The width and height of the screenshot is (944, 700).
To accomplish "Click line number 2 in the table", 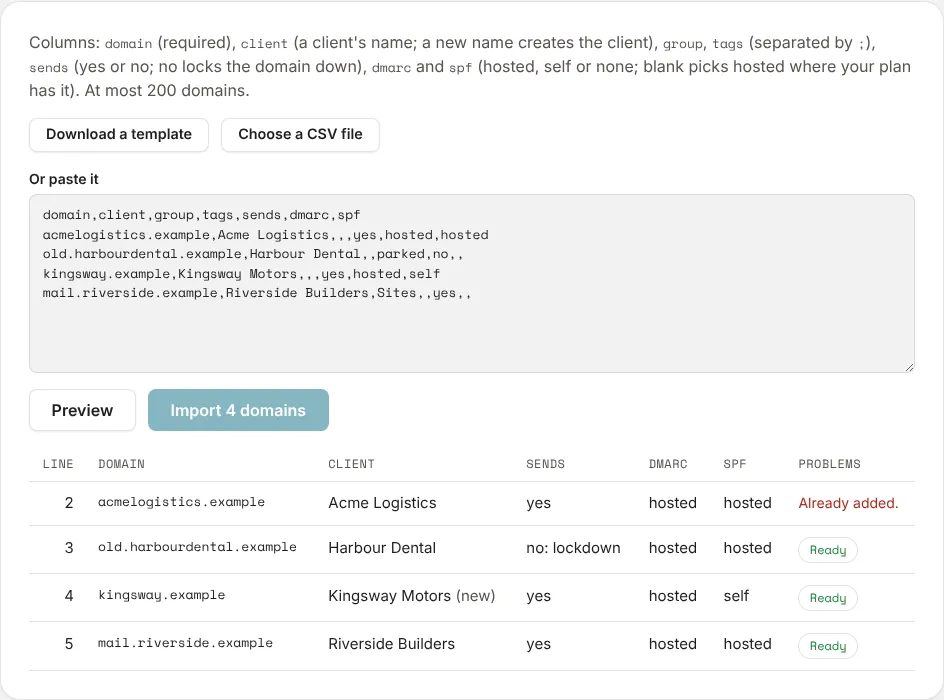I will click(x=69, y=503).
